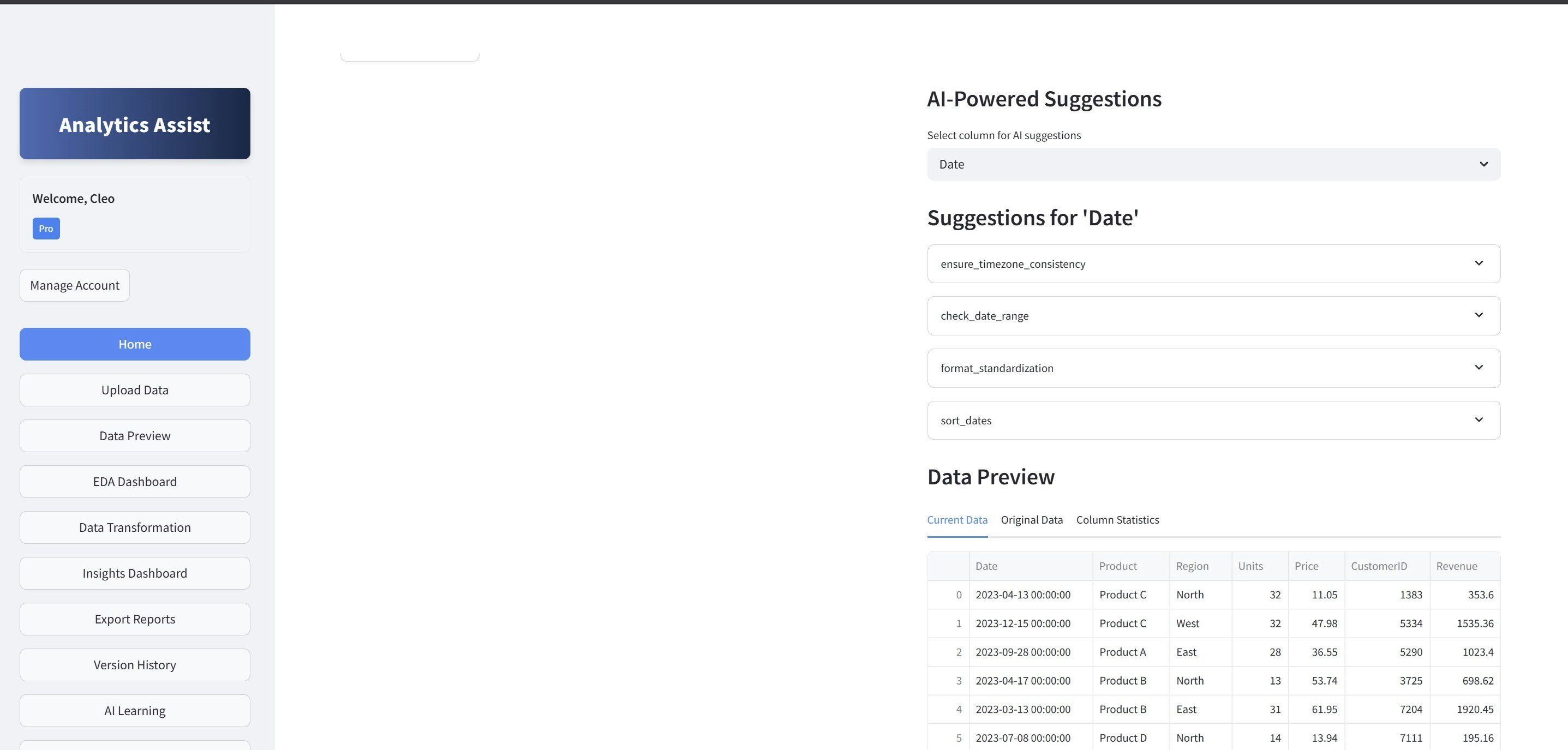The height and width of the screenshot is (750, 1568).
Task: Open Insights Dashboard page
Action: (x=135, y=573)
